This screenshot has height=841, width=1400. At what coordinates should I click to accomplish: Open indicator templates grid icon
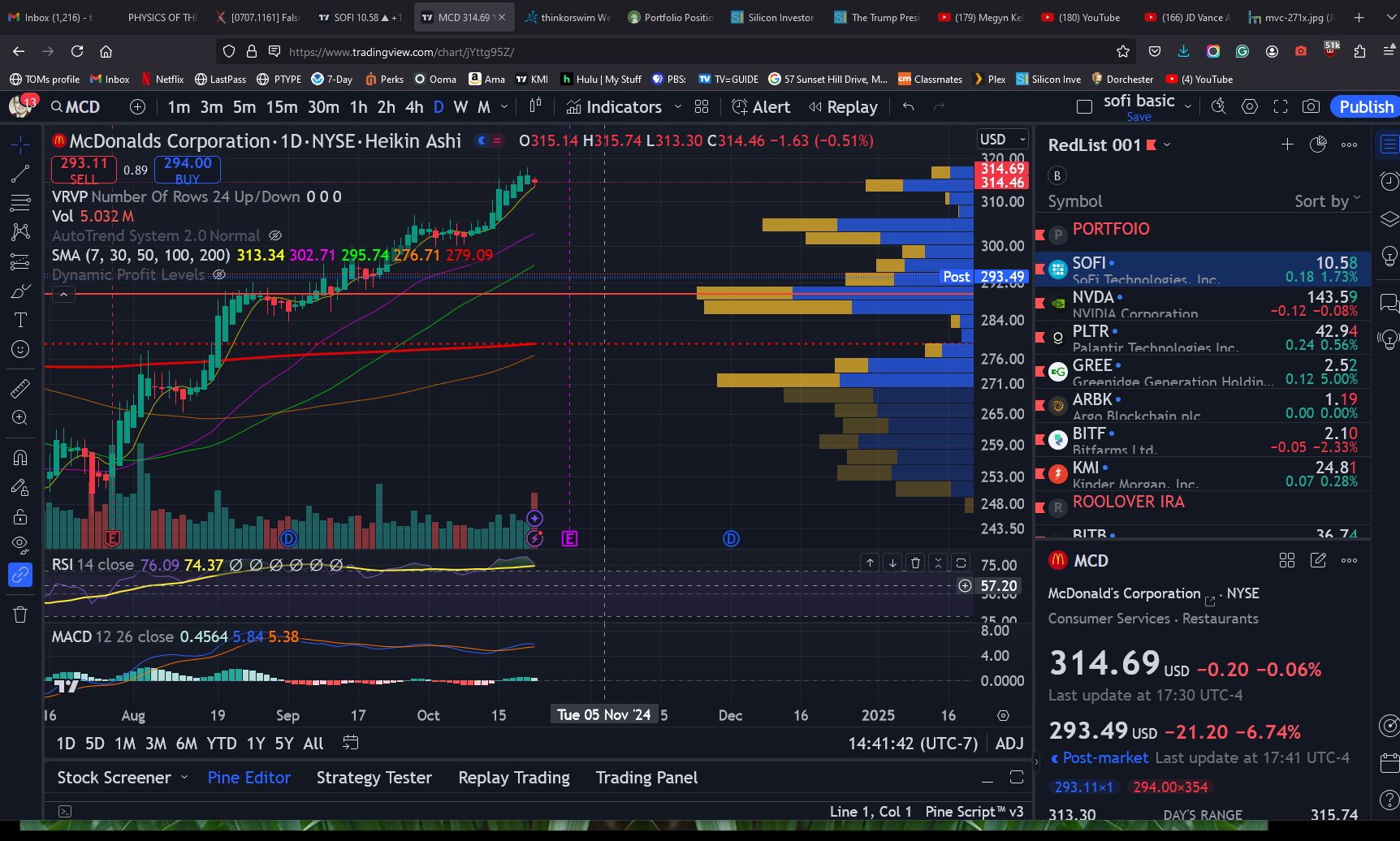tap(702, 106)
